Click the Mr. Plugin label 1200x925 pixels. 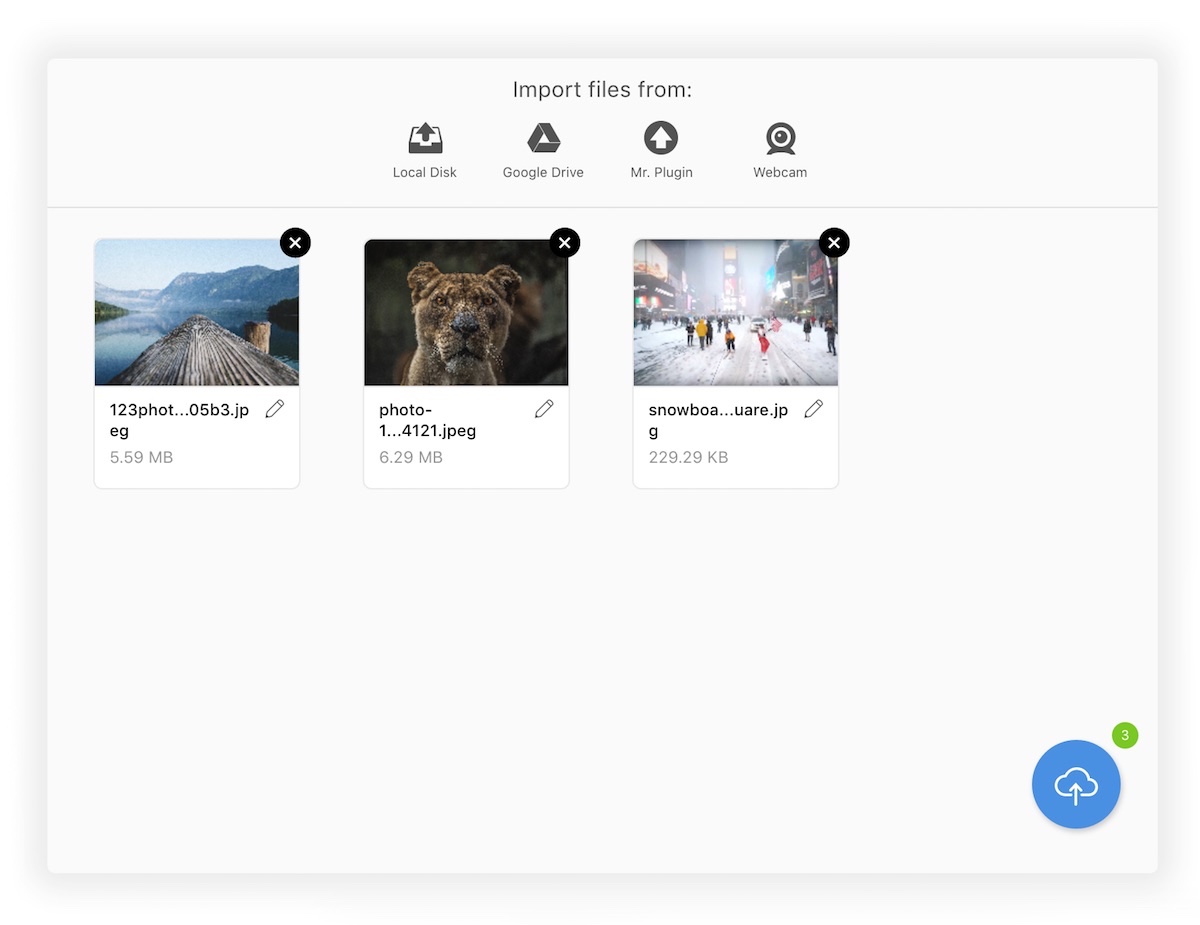click(661, 172)
